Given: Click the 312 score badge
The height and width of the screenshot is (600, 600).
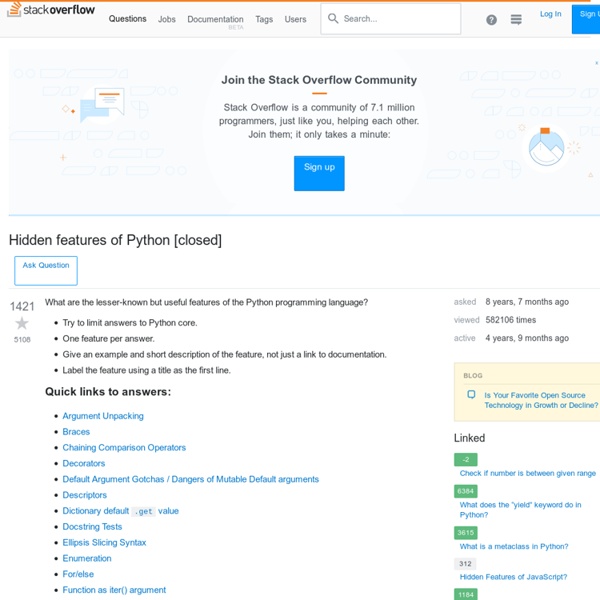Looking at the screenshot, I should point(465,563).
